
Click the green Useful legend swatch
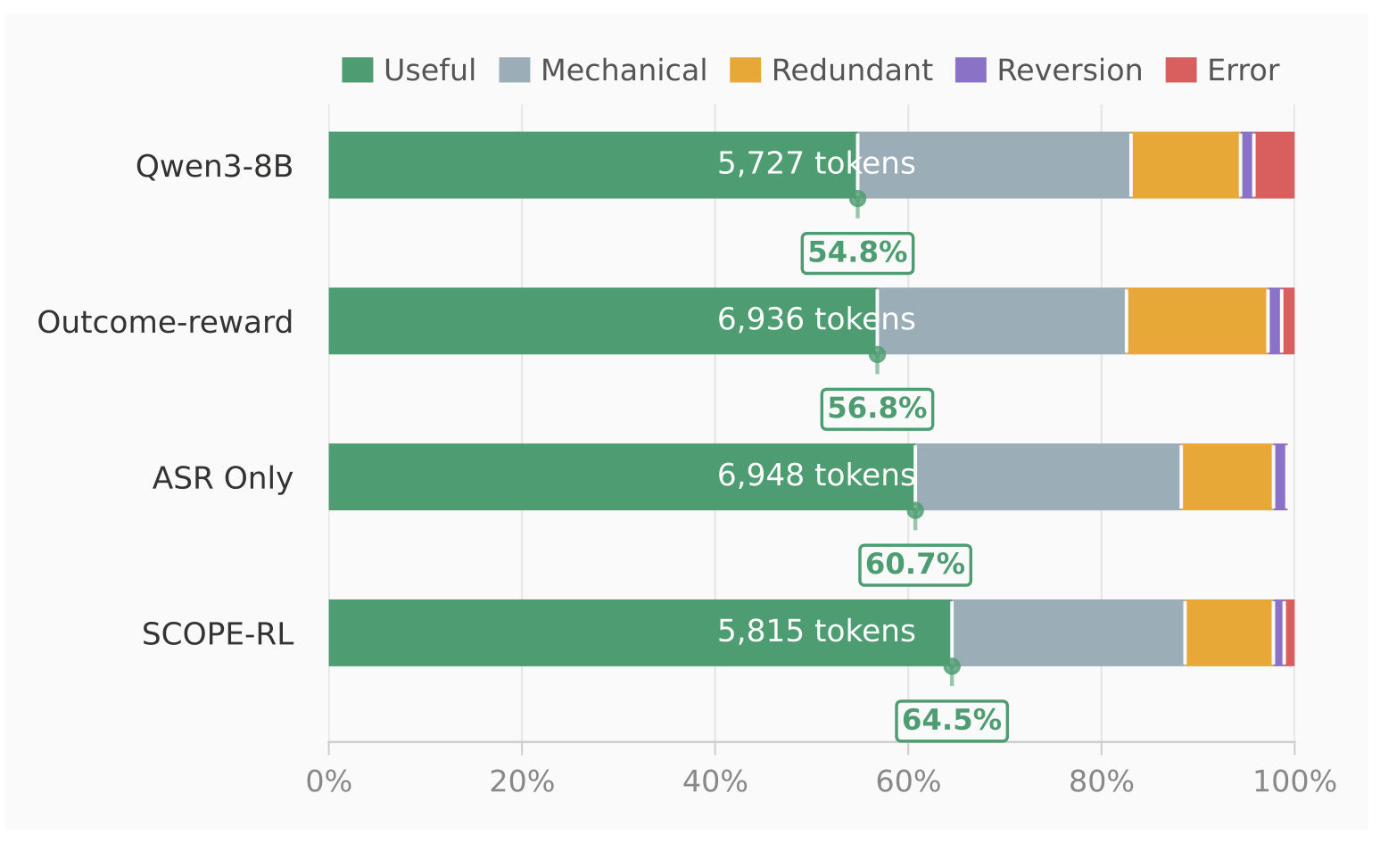(357, 70)
